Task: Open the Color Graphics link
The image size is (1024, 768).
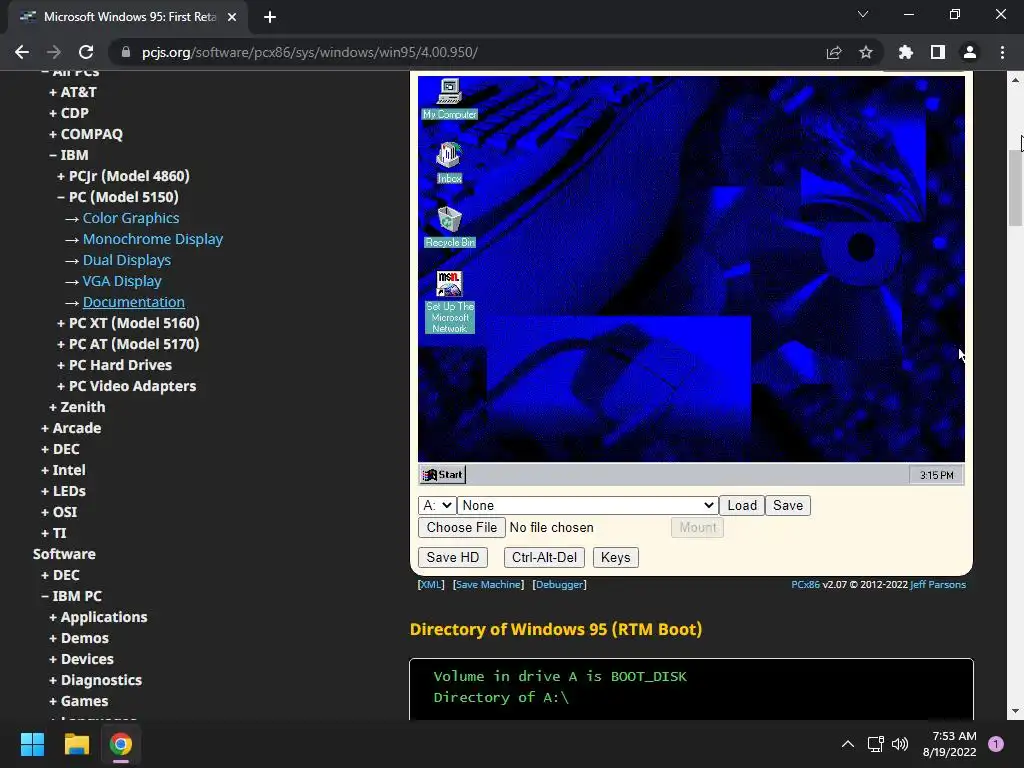Action: click(131, 218)
